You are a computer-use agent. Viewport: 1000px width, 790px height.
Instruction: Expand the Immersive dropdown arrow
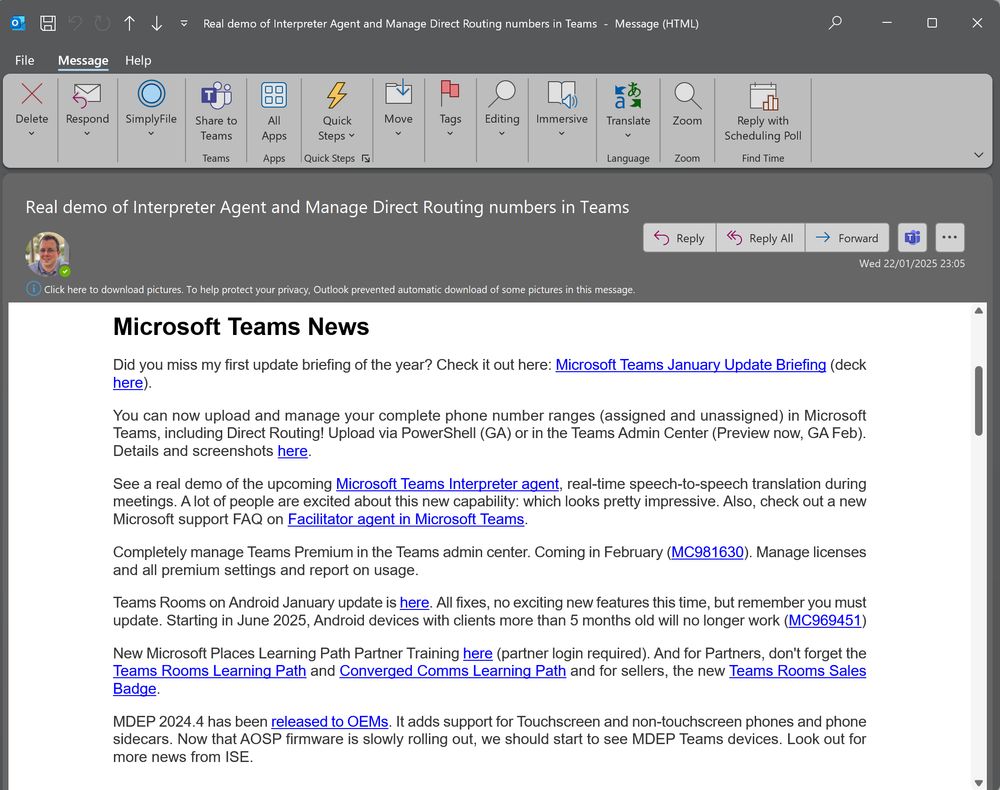click(x=561, y=134)
